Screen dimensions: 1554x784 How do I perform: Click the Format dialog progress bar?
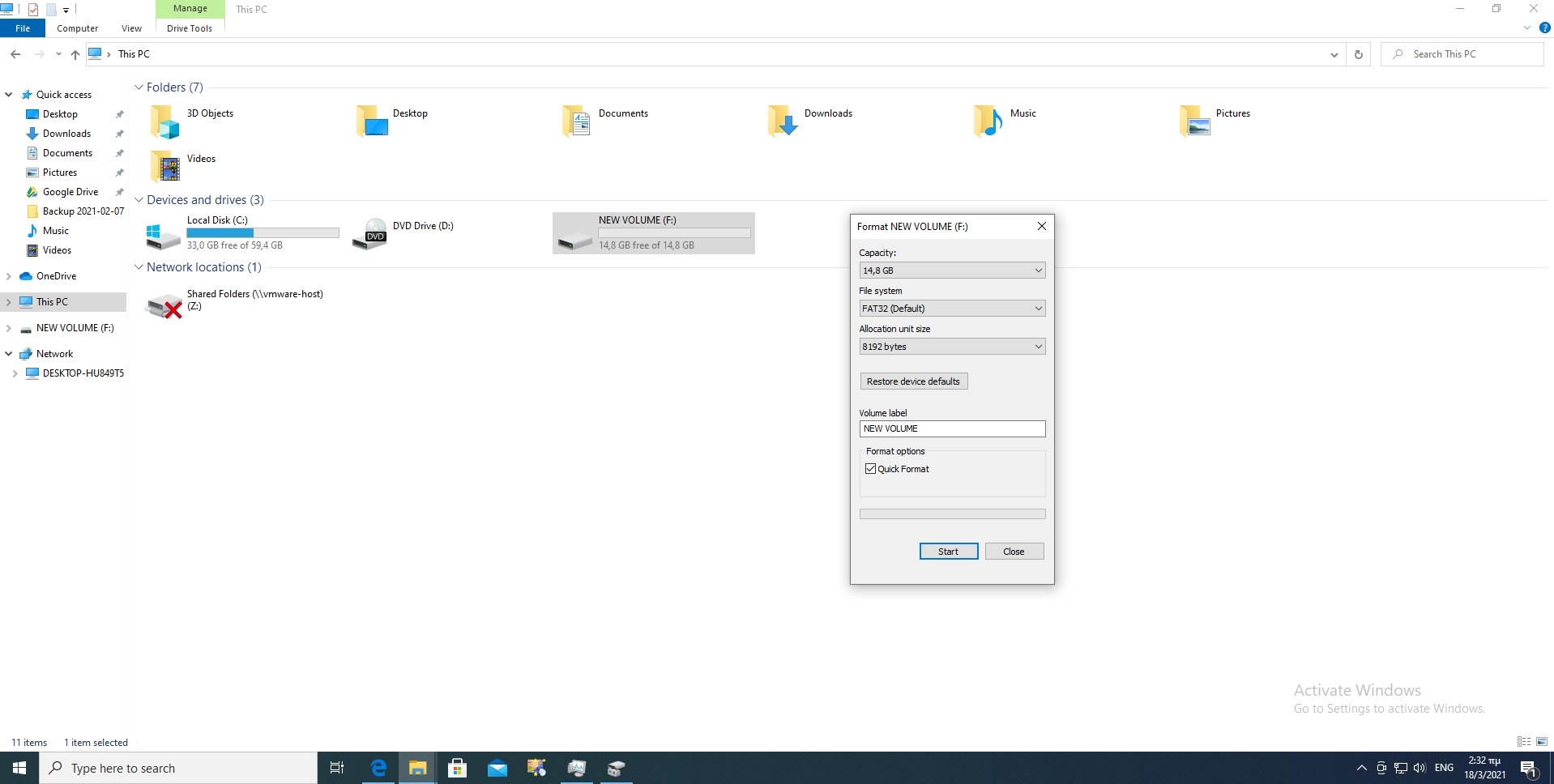point(952,513)
